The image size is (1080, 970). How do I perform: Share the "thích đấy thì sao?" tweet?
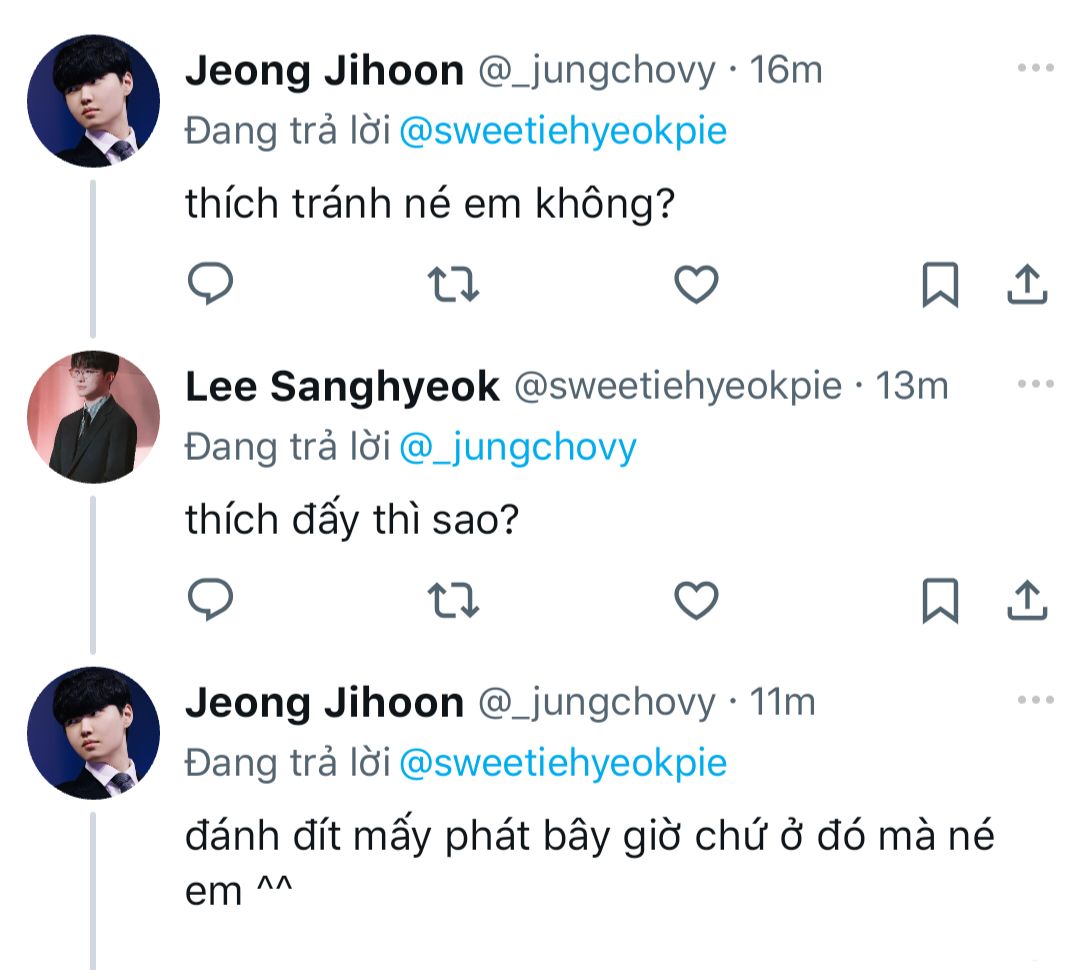click(1026, 600)
